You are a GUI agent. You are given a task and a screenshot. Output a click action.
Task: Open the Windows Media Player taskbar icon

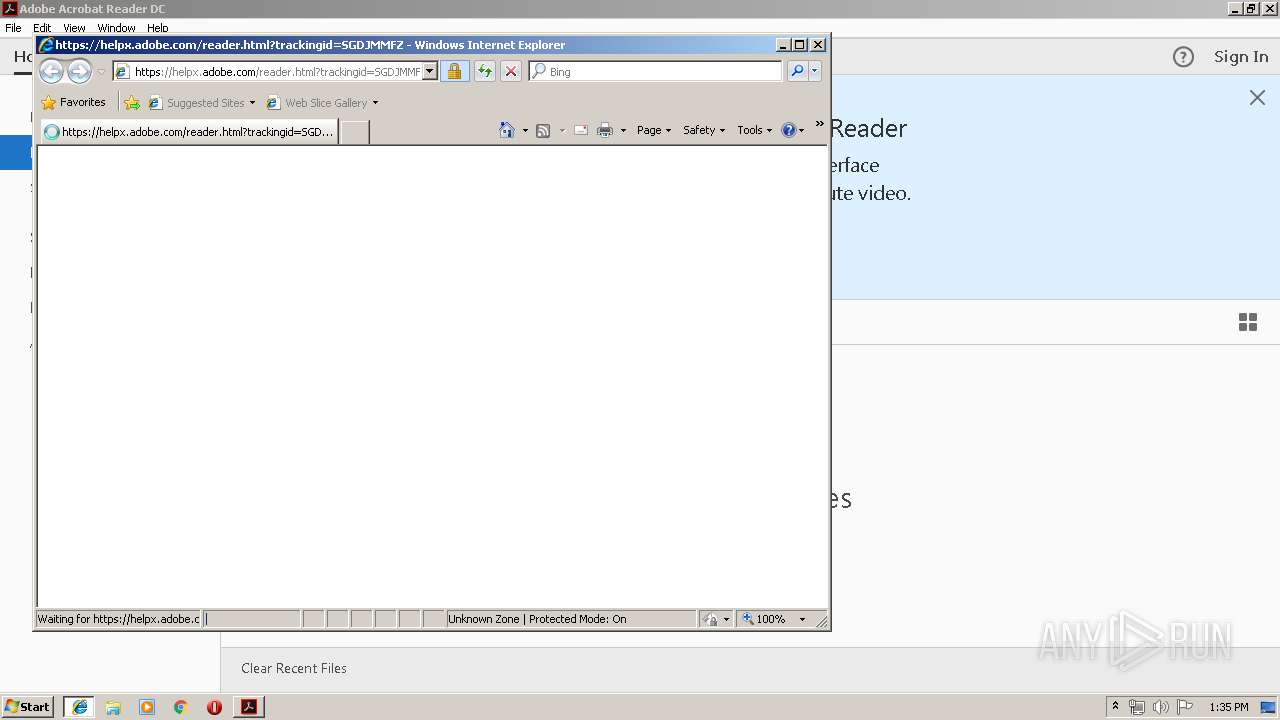(x=147, y=707)
